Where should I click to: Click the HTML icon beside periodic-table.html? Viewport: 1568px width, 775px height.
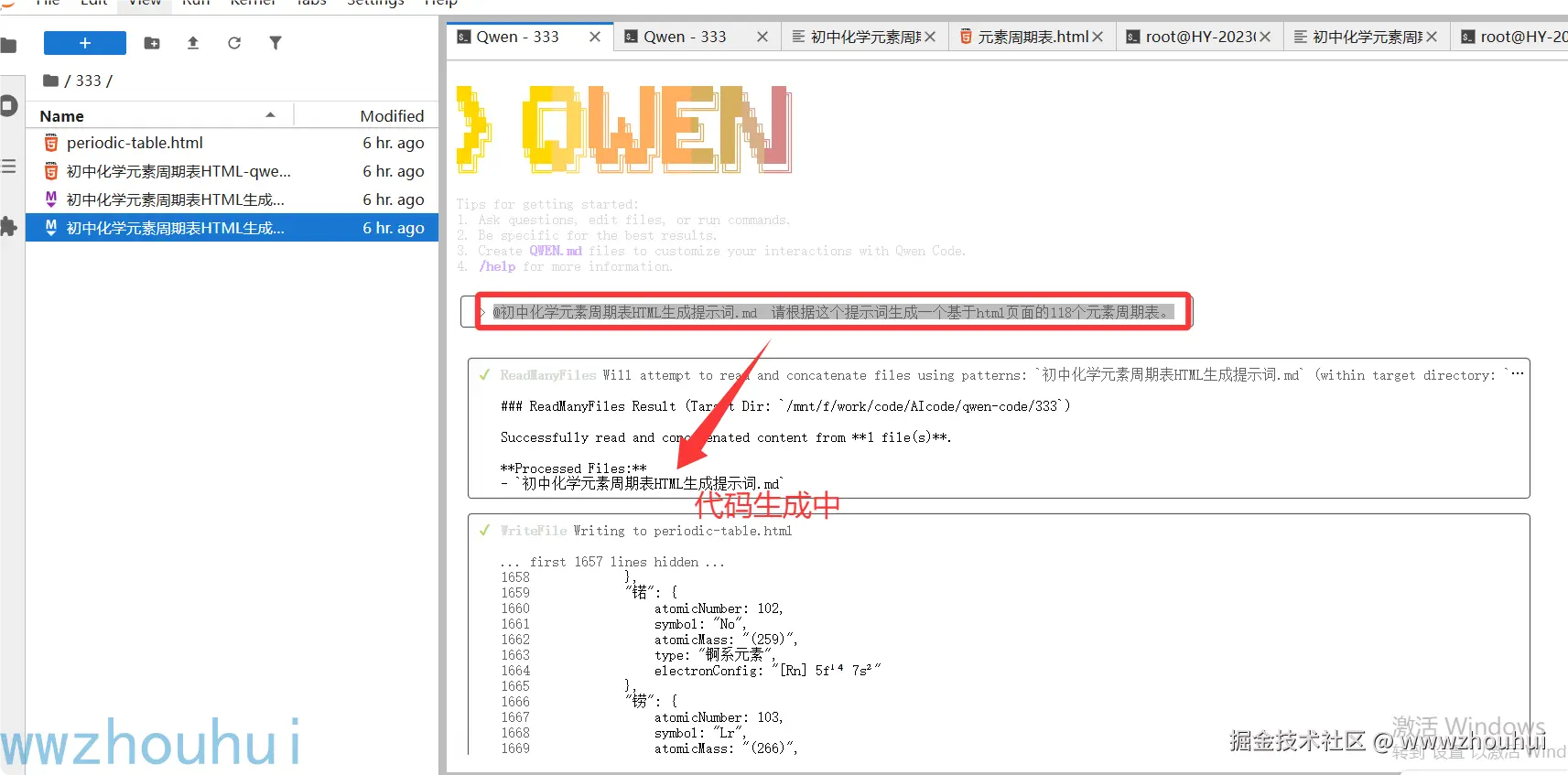click(51, 143)
